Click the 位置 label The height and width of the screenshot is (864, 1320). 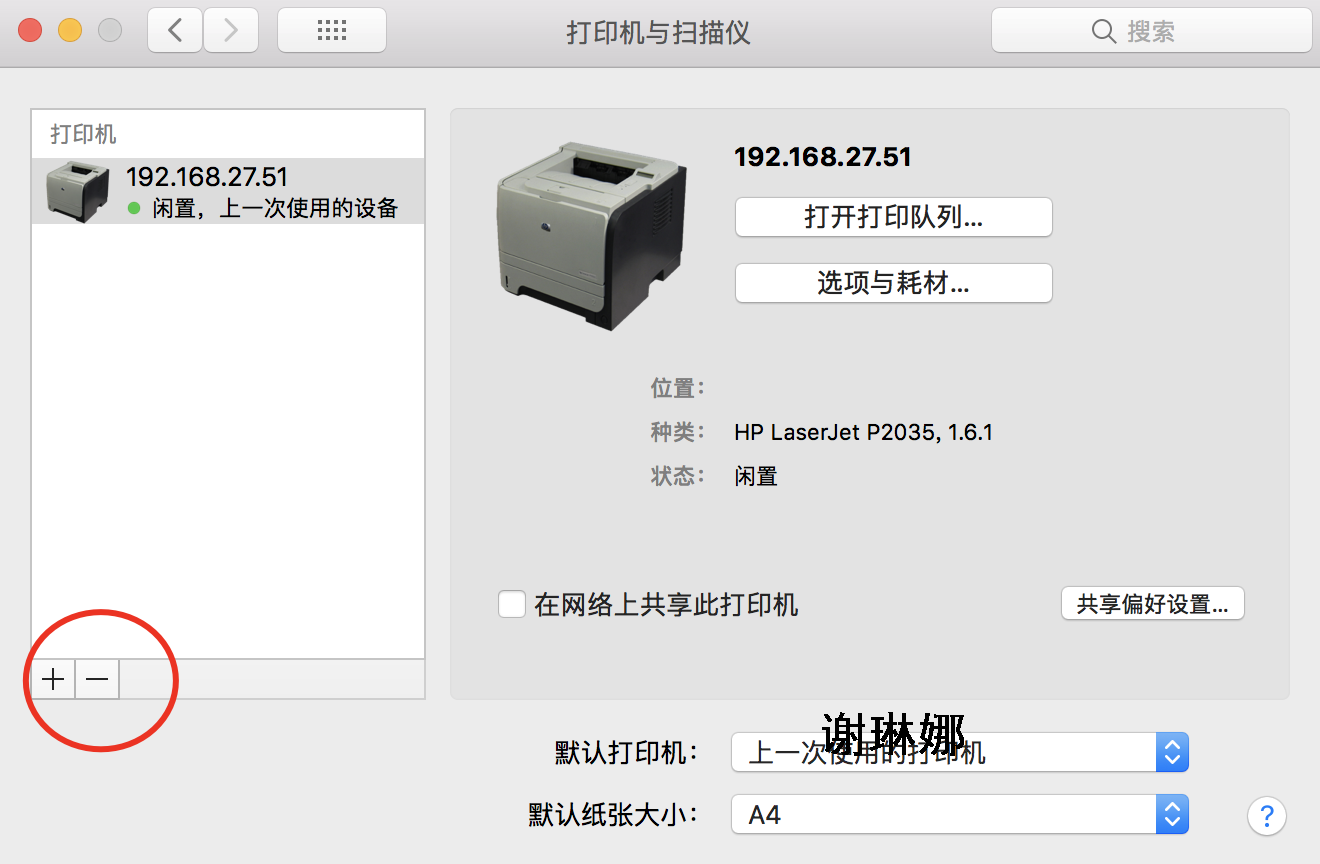pos(678,388)
